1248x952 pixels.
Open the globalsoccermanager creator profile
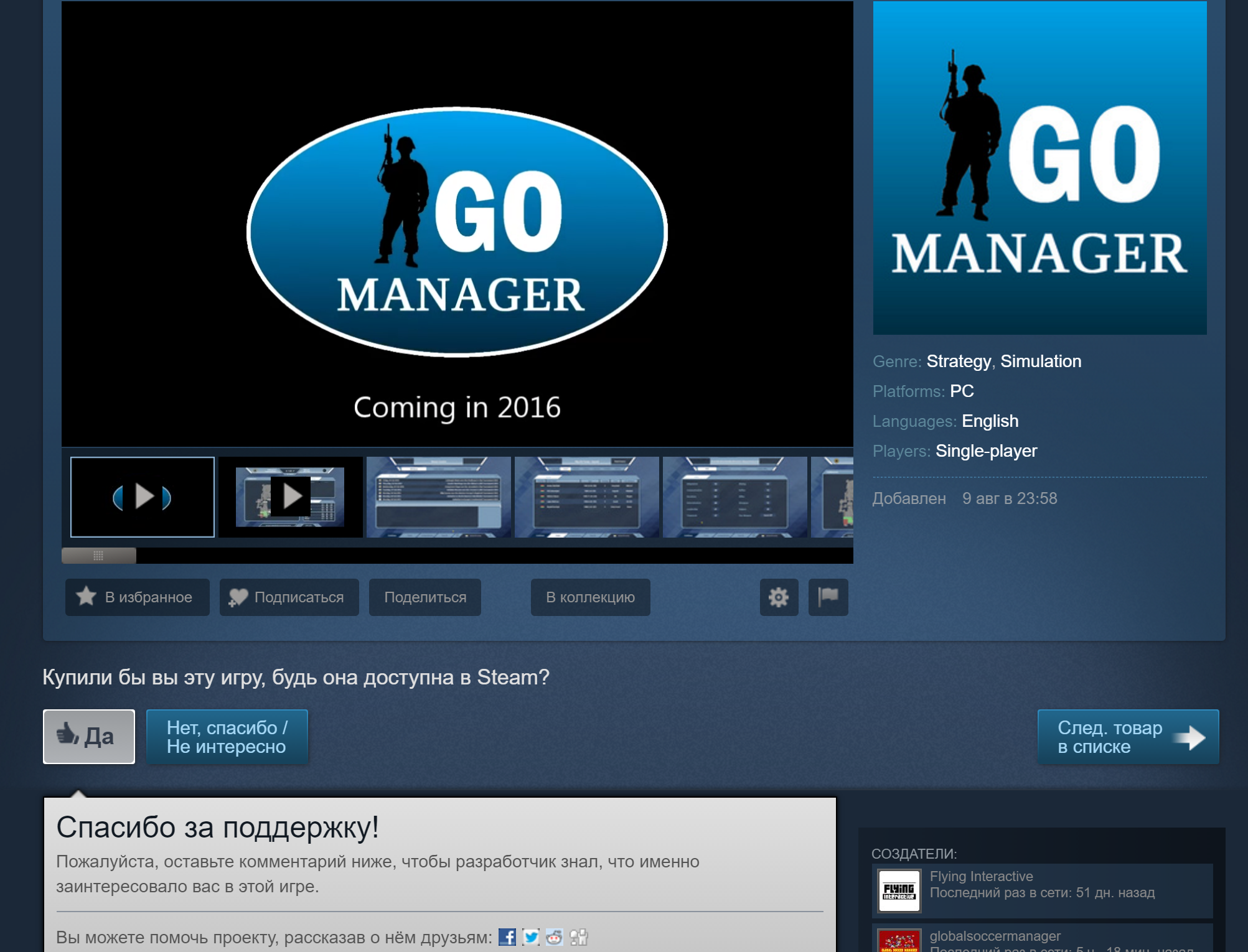pyautogui.click(x=995, y=936)
